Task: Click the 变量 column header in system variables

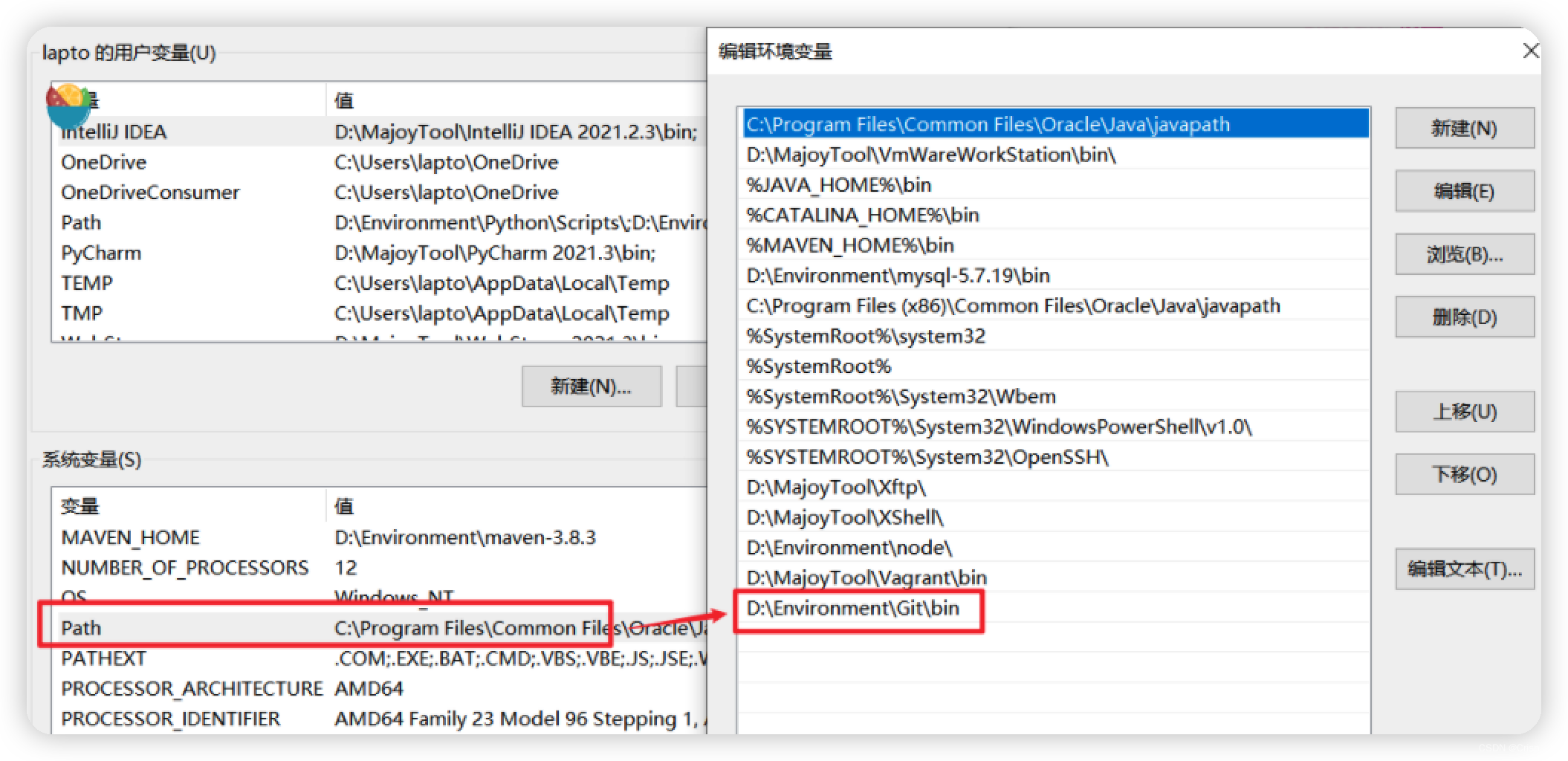Action: pos(189,506)
